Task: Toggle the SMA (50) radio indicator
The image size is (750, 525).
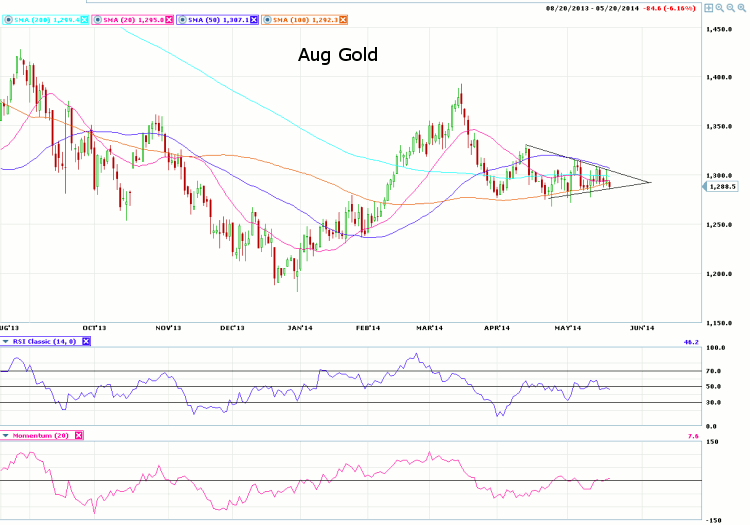Action: [x=182, y=20]
